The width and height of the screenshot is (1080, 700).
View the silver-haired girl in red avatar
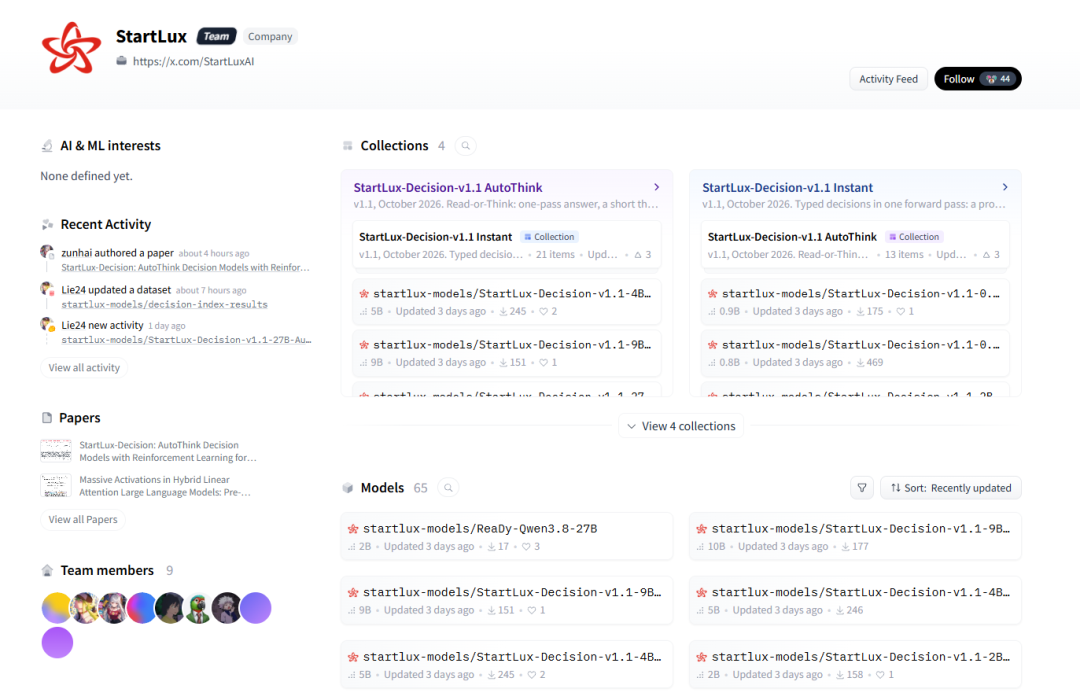coord(114,608)
